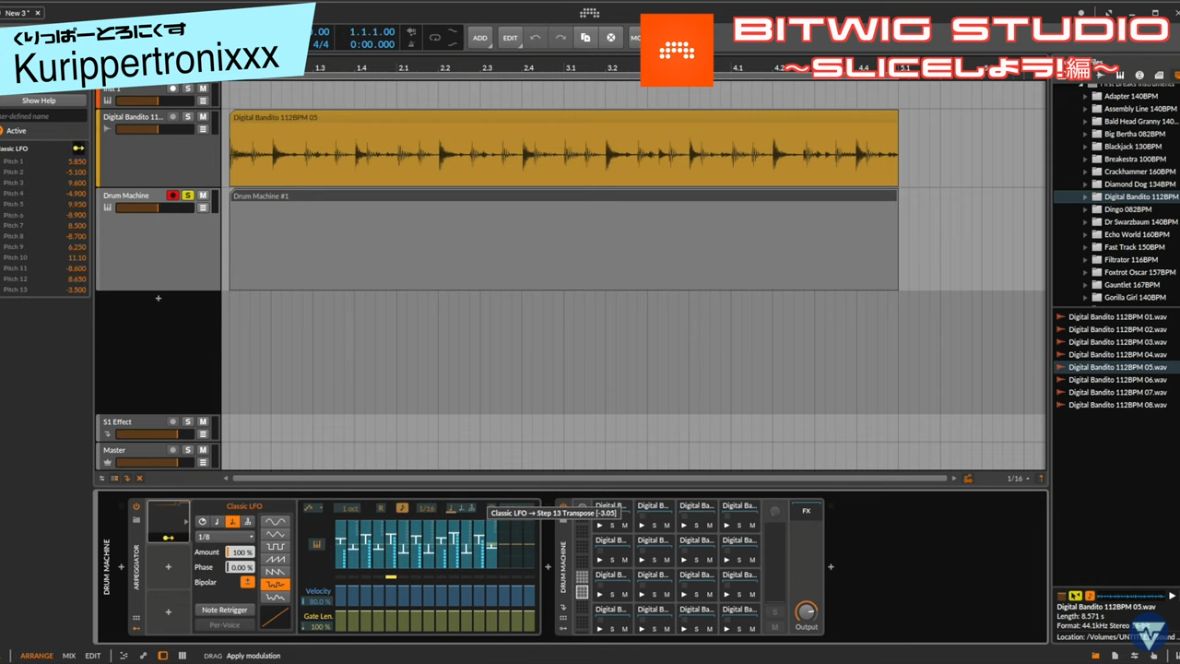Image resolution: width=1180 pixels, height=664 pixels.
Task: Solo the S1 Effect track
Action: 187,422
